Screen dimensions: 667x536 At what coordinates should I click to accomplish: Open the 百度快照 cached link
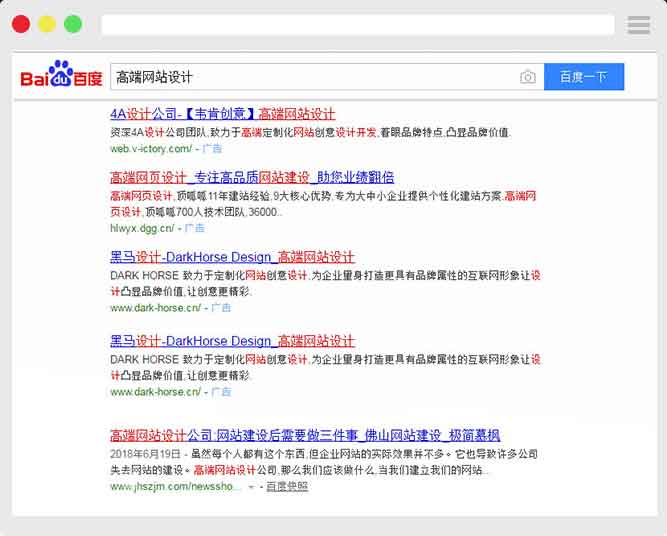(287, 487)
